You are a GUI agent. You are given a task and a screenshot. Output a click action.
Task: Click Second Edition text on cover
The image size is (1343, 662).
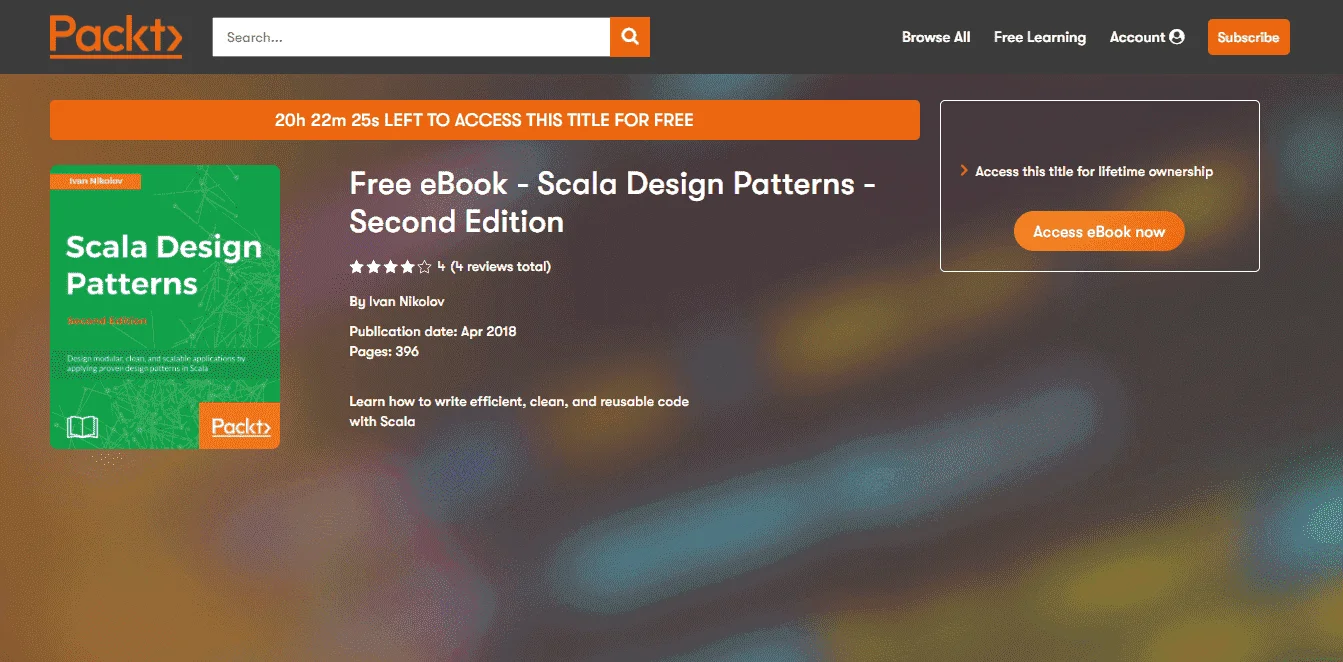(x=106, y=321)
